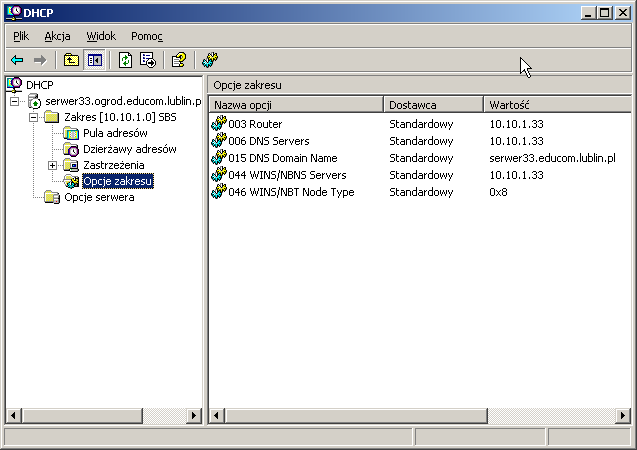
Task: Click the gears Configure options toolbar icon
Action: pyautogui.click(x=210, y=60)
